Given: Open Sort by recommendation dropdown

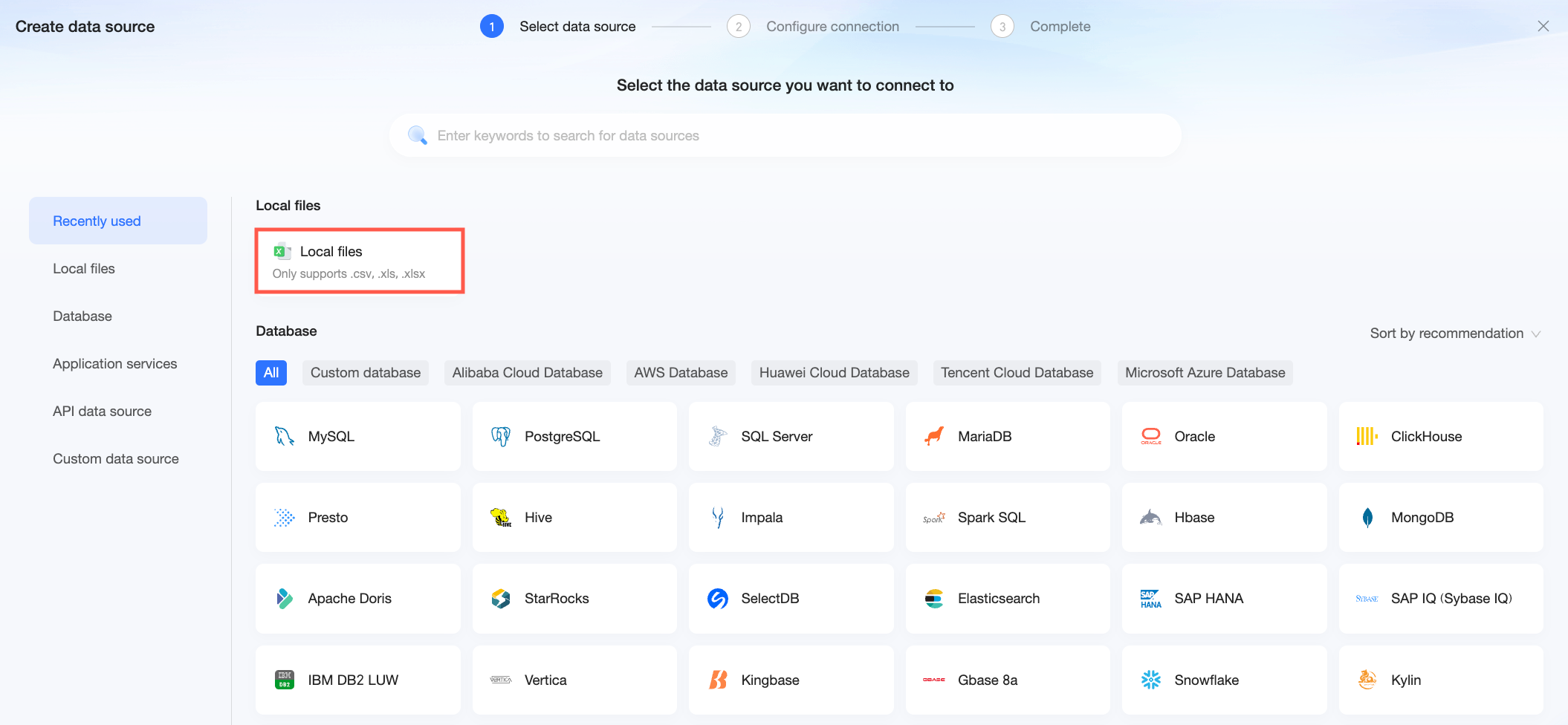Looking at the screenshot, I should pyautogui.click(x=1455, y=334).
